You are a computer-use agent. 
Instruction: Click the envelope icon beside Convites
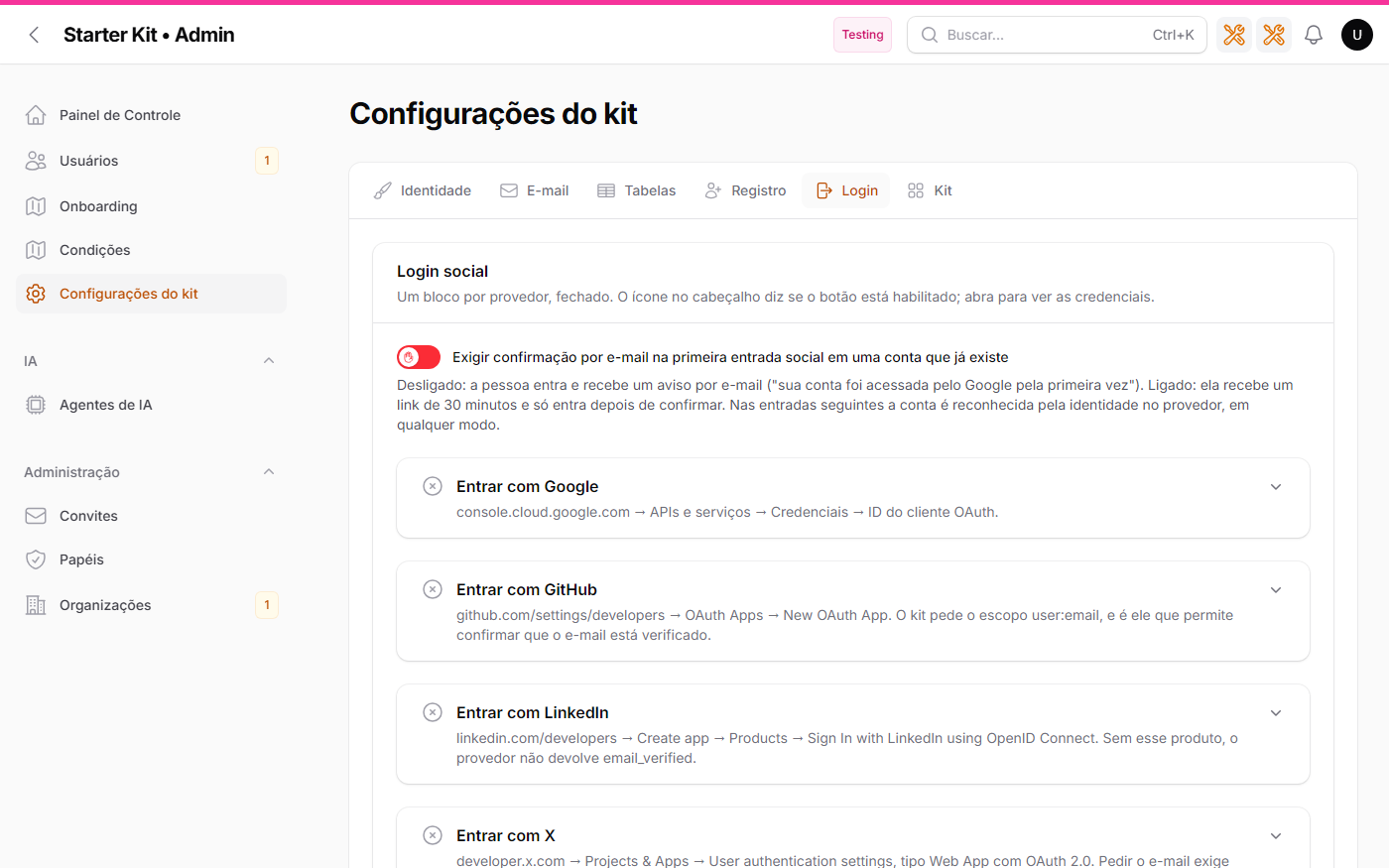36,516
